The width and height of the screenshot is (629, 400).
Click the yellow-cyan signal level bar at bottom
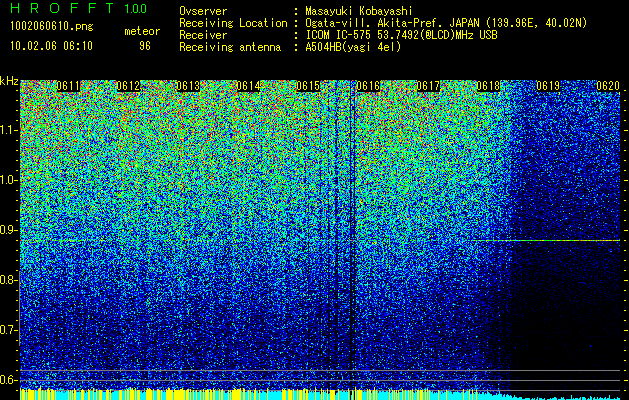coord(320,394)
